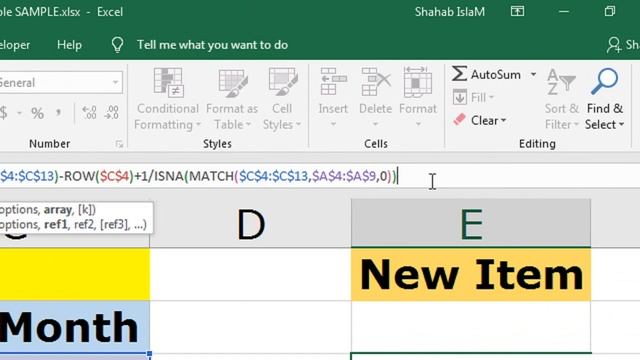Screen dimensions: 640x360
Task: Open Cell Styles gallery
Action: tap(282, 99)
